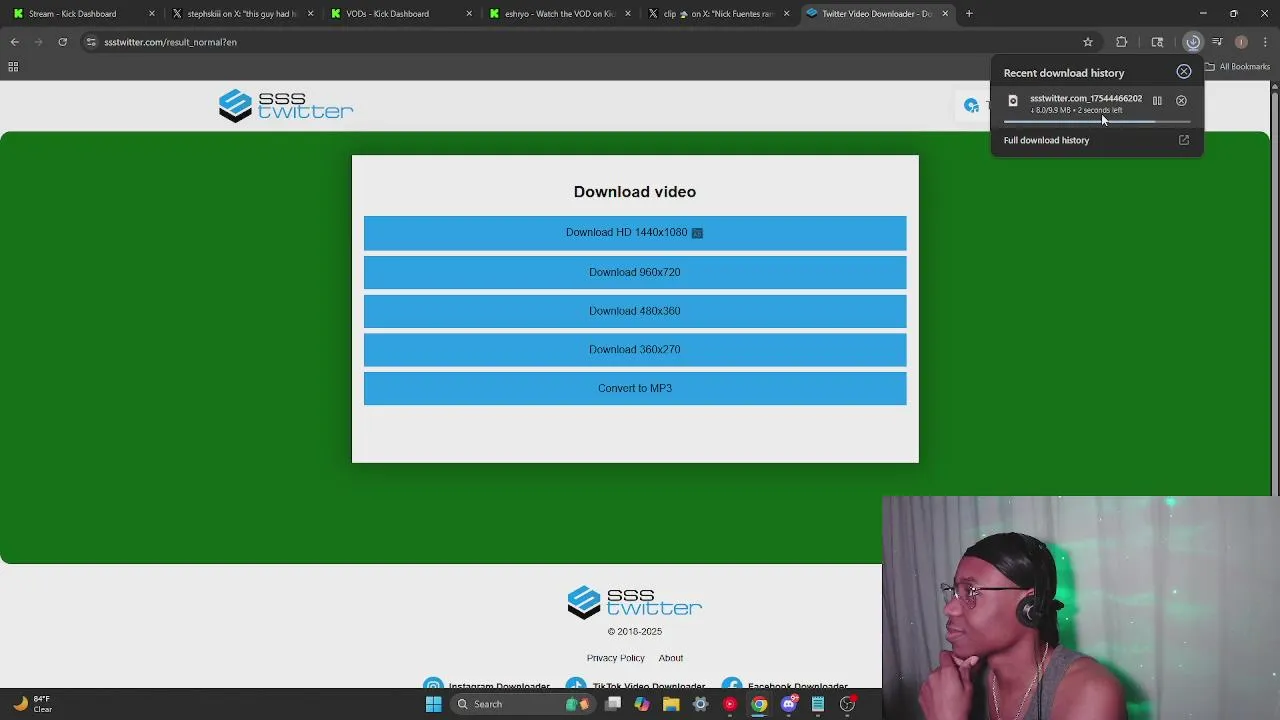Open the Chrome three-dot menu
Screen dimensions: 1280x720
(x=1266, y=42)
